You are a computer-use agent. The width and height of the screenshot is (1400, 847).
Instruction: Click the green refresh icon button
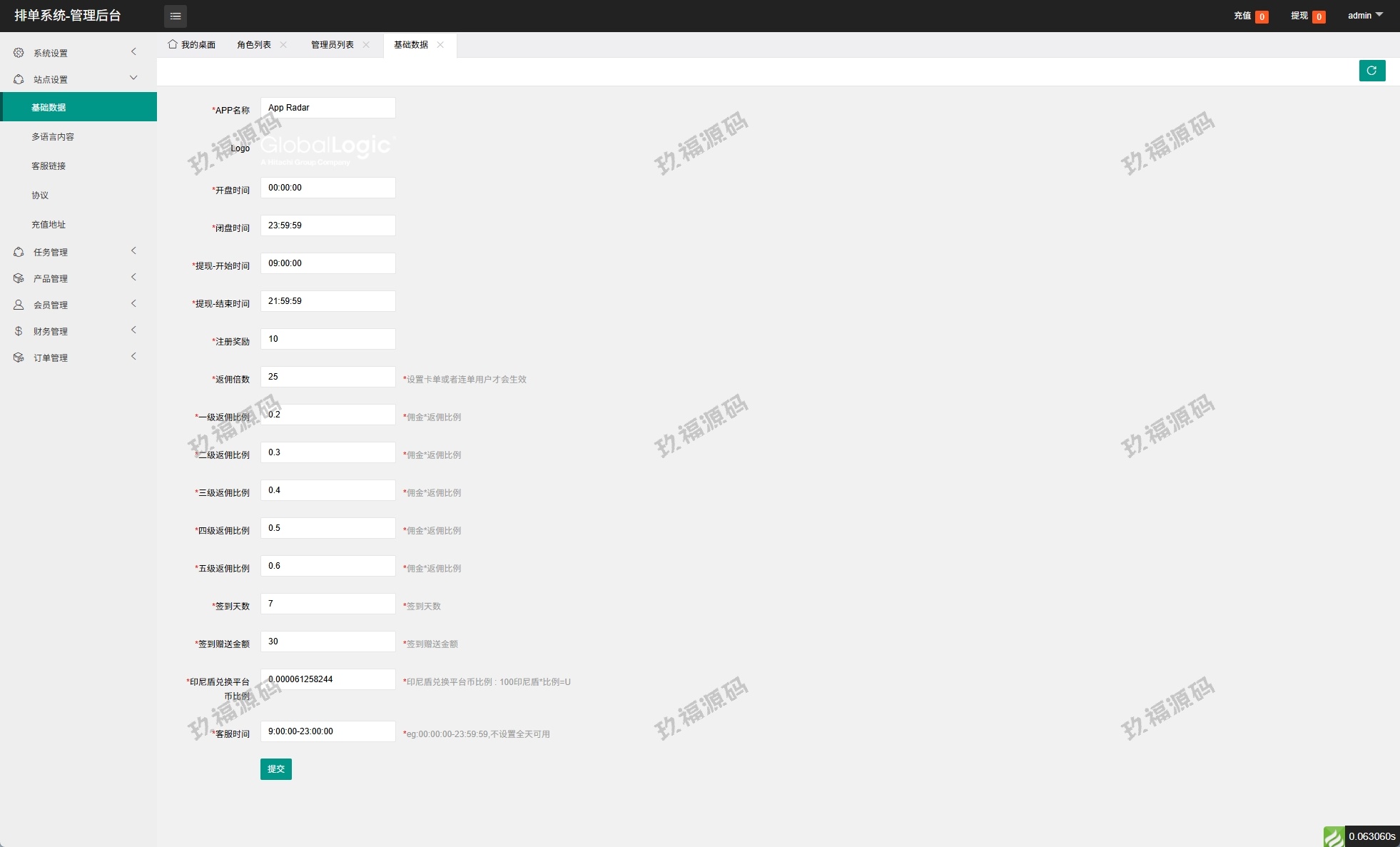(1371, 71)
